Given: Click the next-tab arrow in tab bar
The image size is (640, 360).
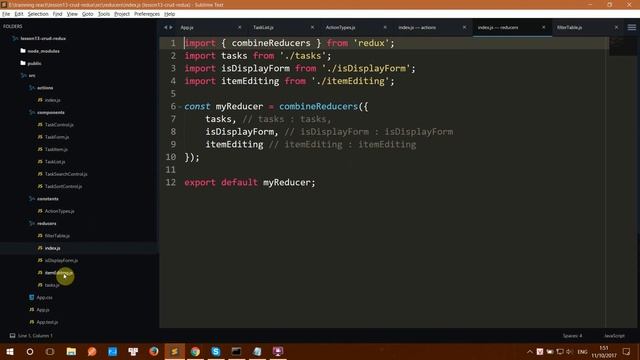Looking at the screenshot, I should coord(171,27).
